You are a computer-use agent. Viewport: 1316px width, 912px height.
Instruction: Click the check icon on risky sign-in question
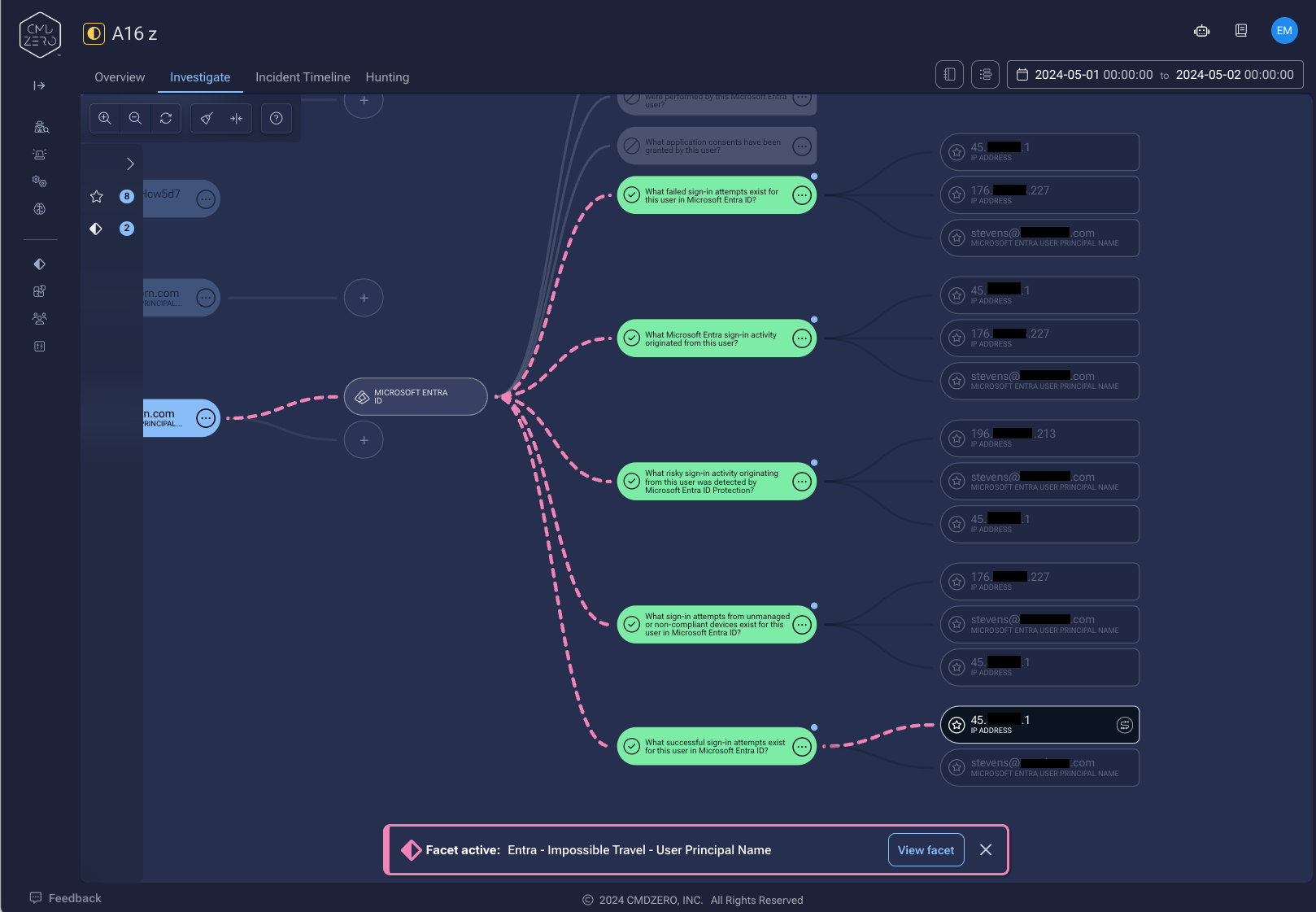[632, 482]
